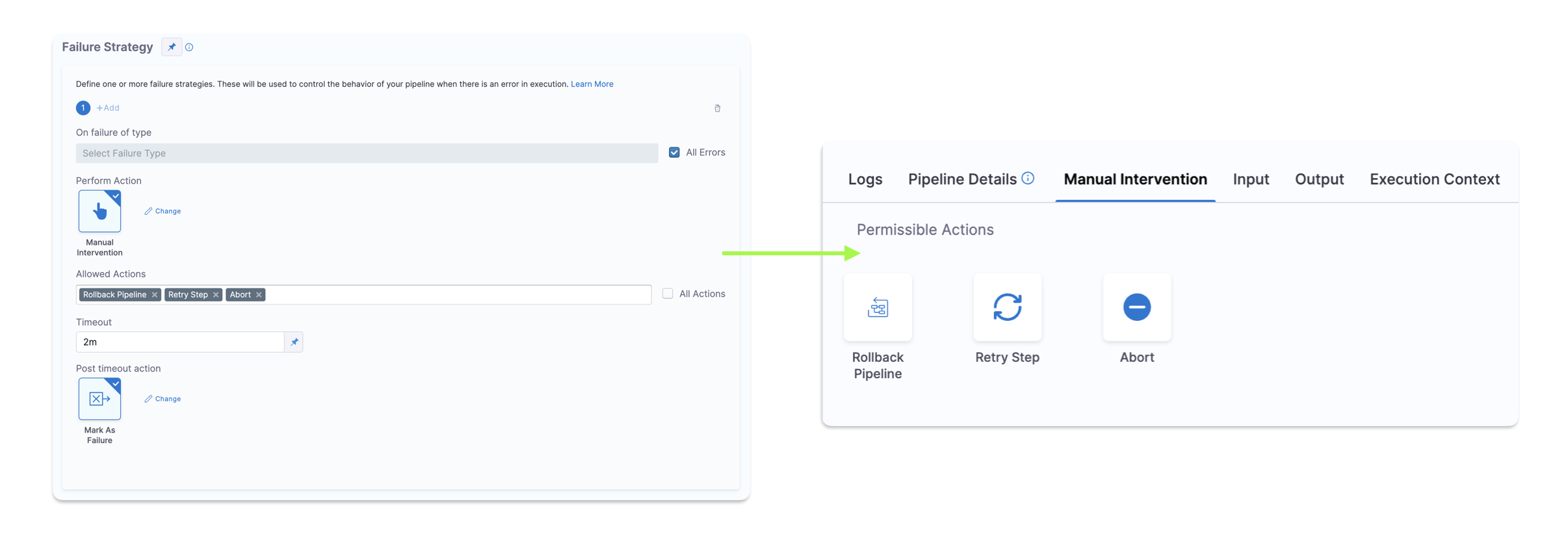Click the pin icon beside Failure Strategy
Image resolution: width=1568 pixels, height=543 pixels.
pos(172,47)
